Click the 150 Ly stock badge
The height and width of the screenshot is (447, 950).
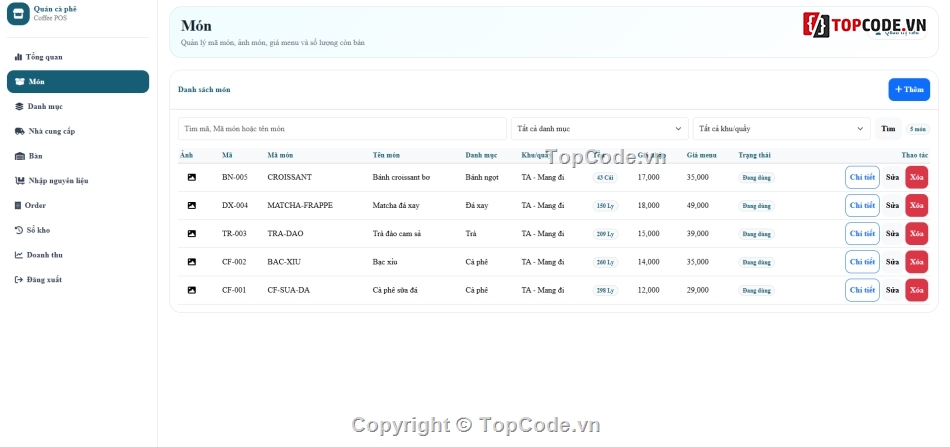[605, 206]
